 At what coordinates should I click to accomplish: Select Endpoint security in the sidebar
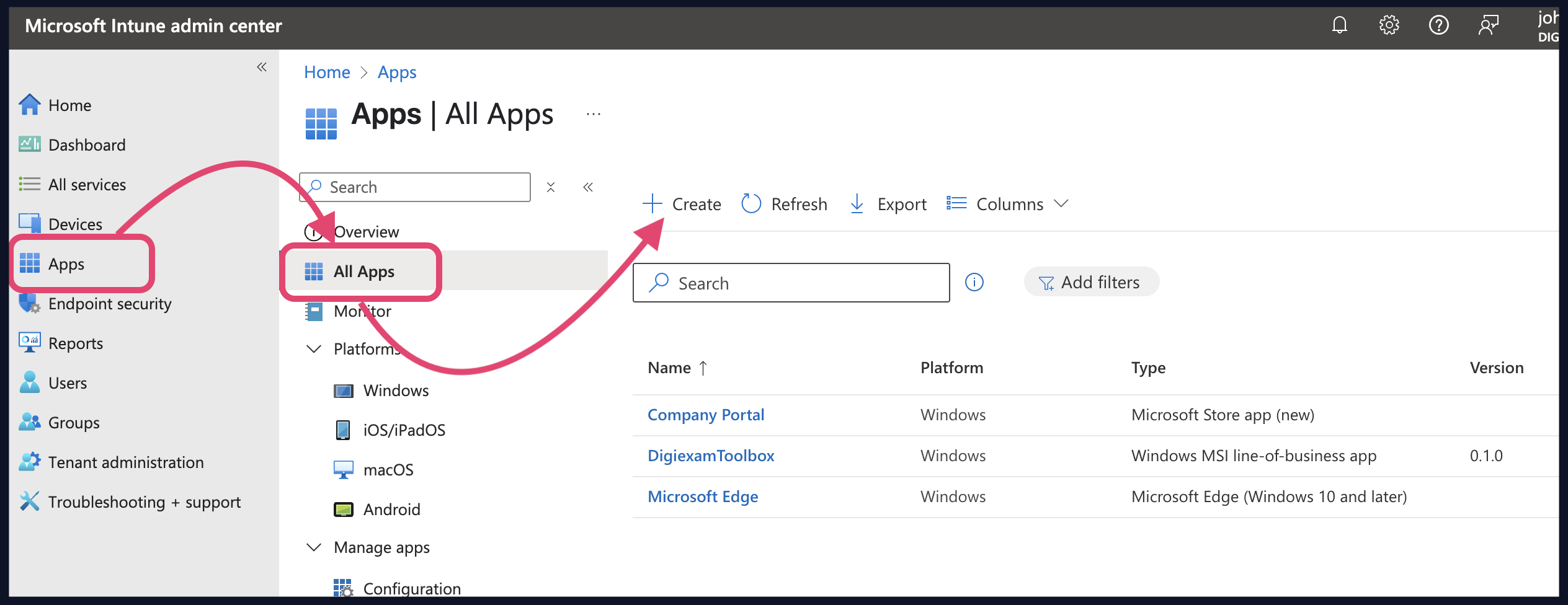tap(110, 303)
